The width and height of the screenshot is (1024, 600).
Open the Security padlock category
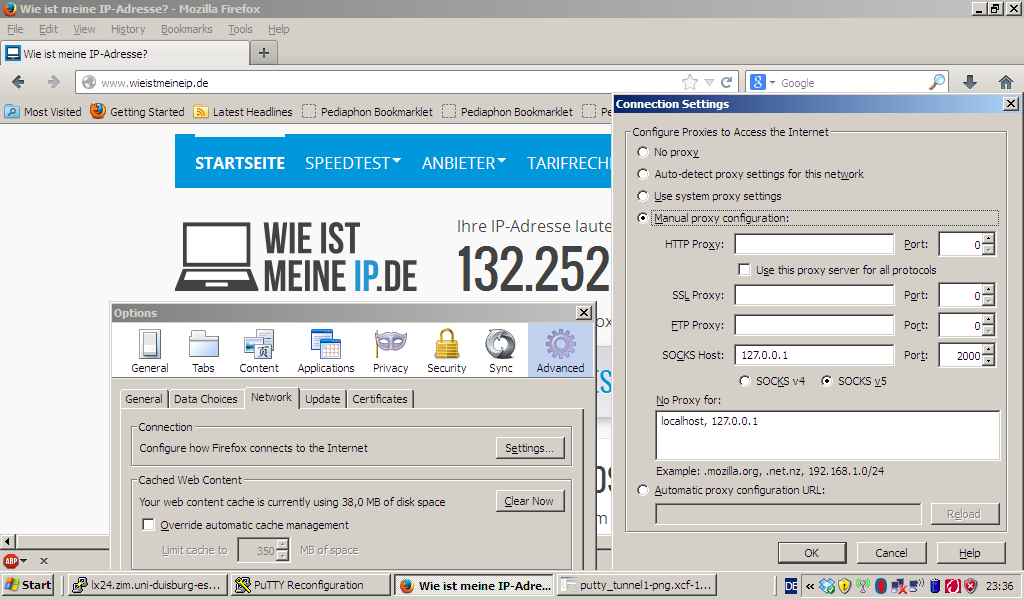click(447, 351)
